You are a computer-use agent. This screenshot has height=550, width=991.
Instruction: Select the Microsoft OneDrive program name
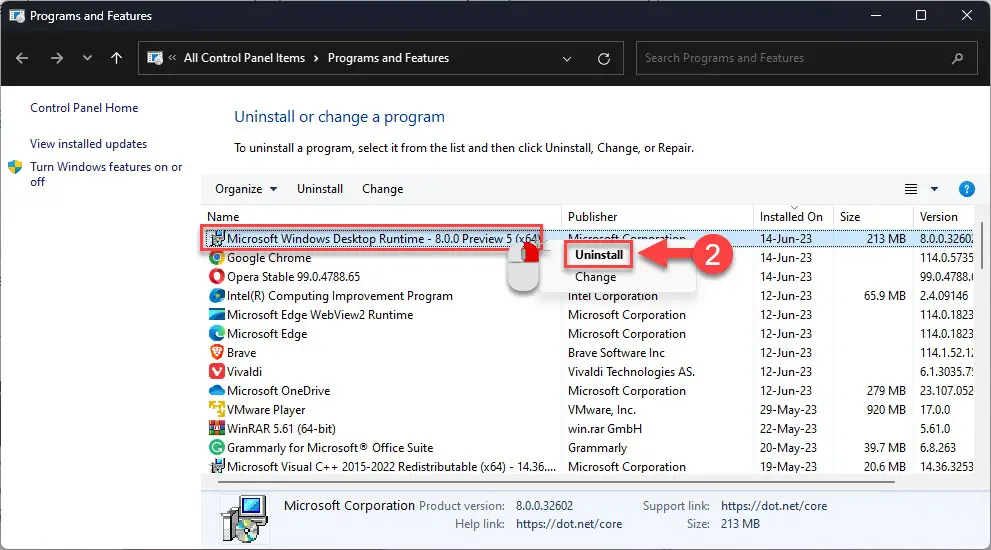point(279,391)
